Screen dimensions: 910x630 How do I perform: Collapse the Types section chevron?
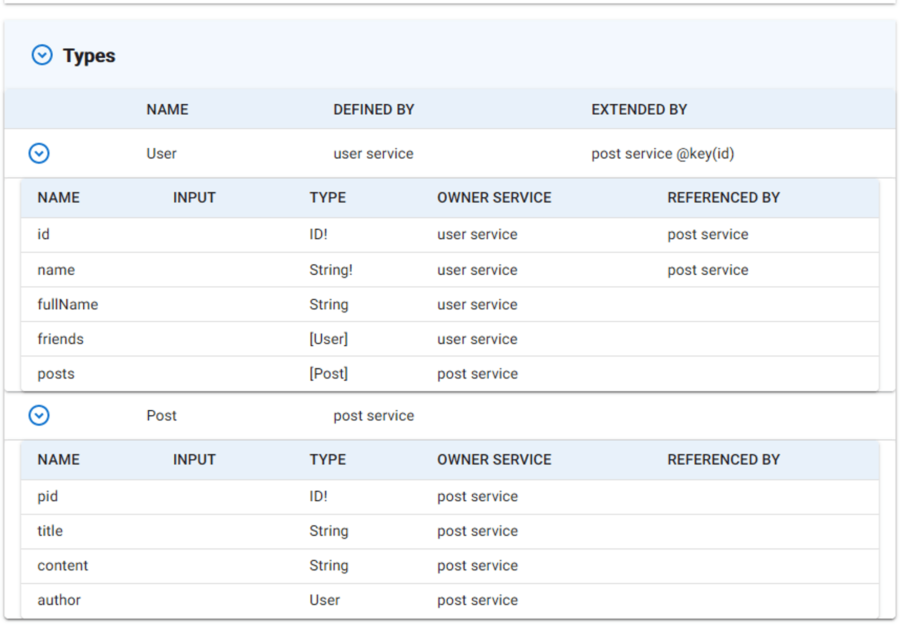pyautogui.click(x=42, y=55)
